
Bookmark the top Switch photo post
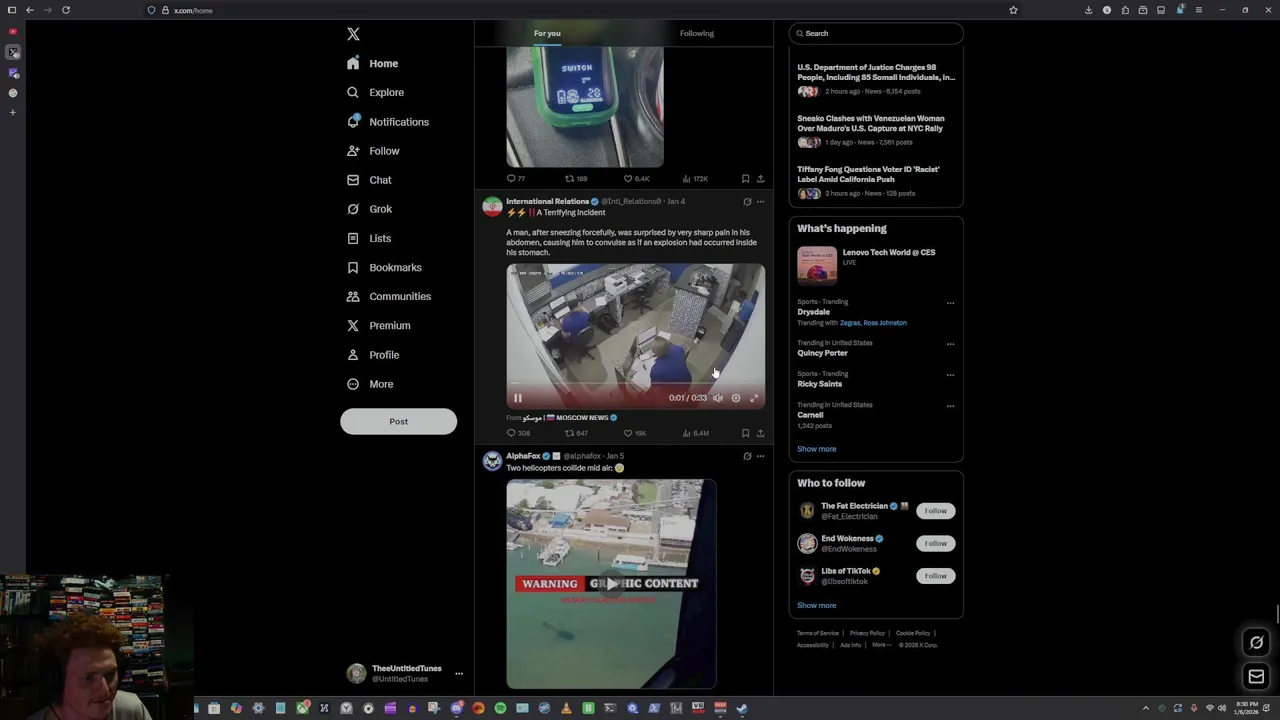click(x=745, y=179)
